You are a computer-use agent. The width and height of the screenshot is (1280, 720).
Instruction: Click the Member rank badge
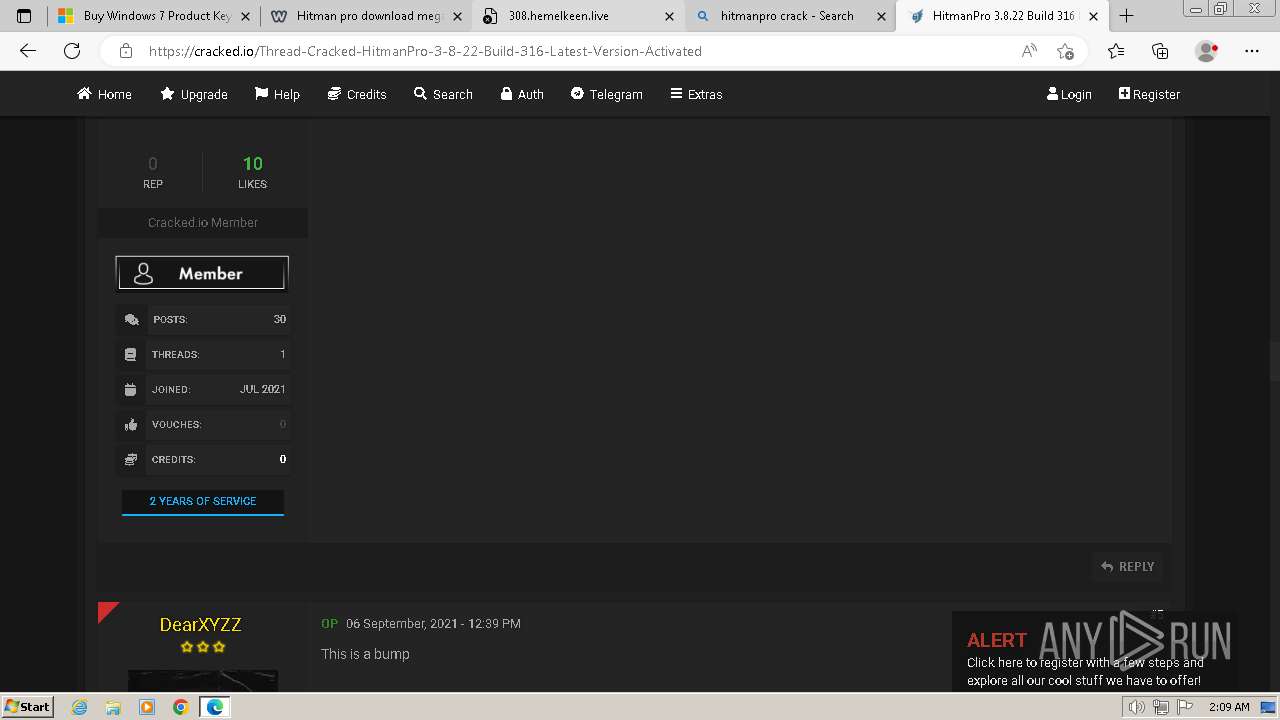click(202, 273)
